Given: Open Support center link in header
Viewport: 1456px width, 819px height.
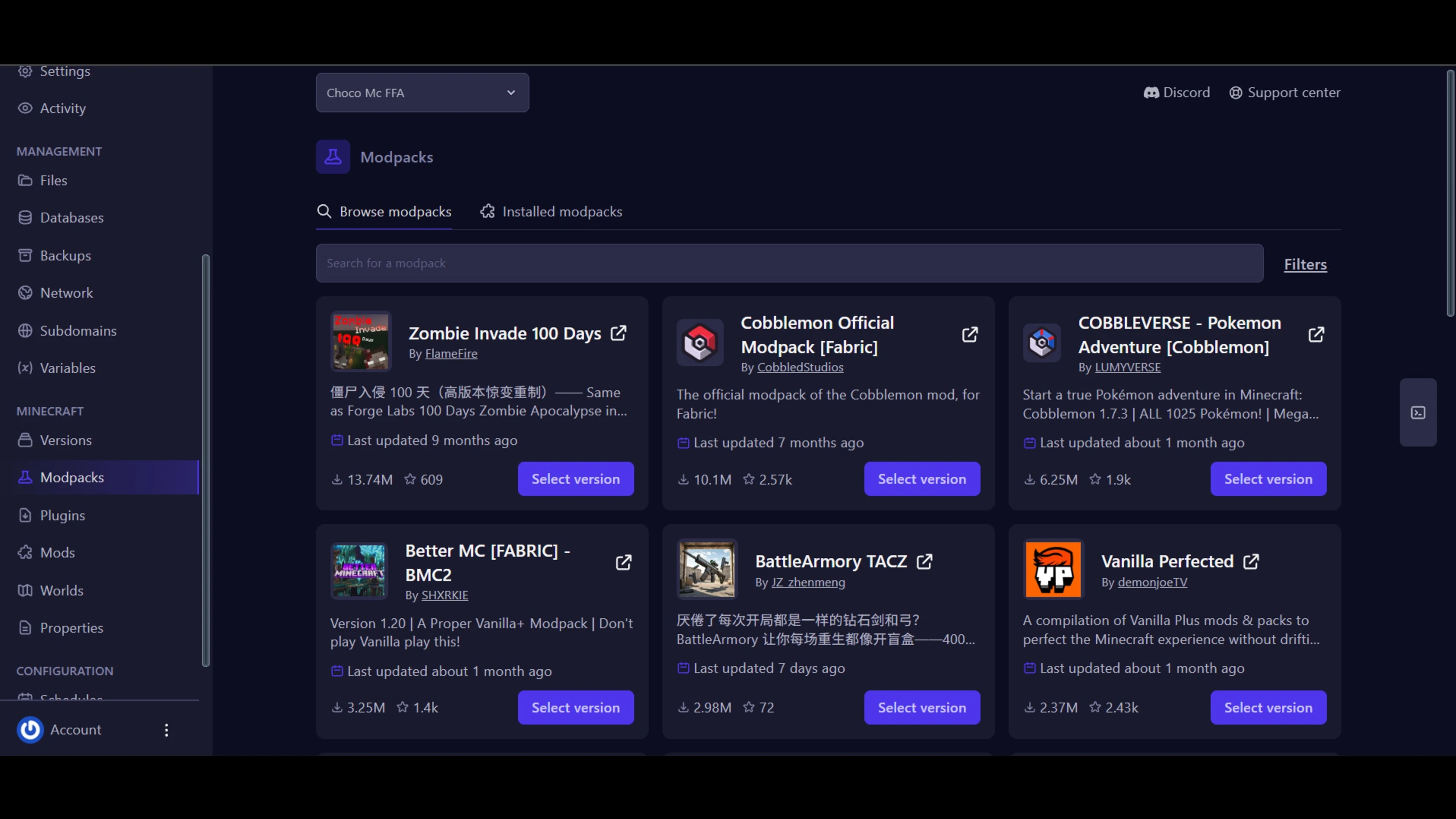Looking at the screenshot, I should tap(1285, 93).
